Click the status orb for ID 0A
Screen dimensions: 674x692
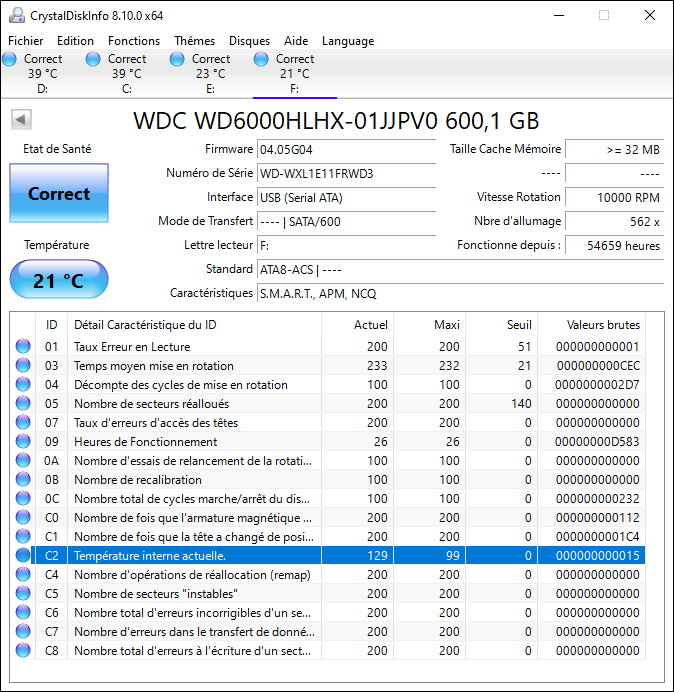(x=23, y=460)
